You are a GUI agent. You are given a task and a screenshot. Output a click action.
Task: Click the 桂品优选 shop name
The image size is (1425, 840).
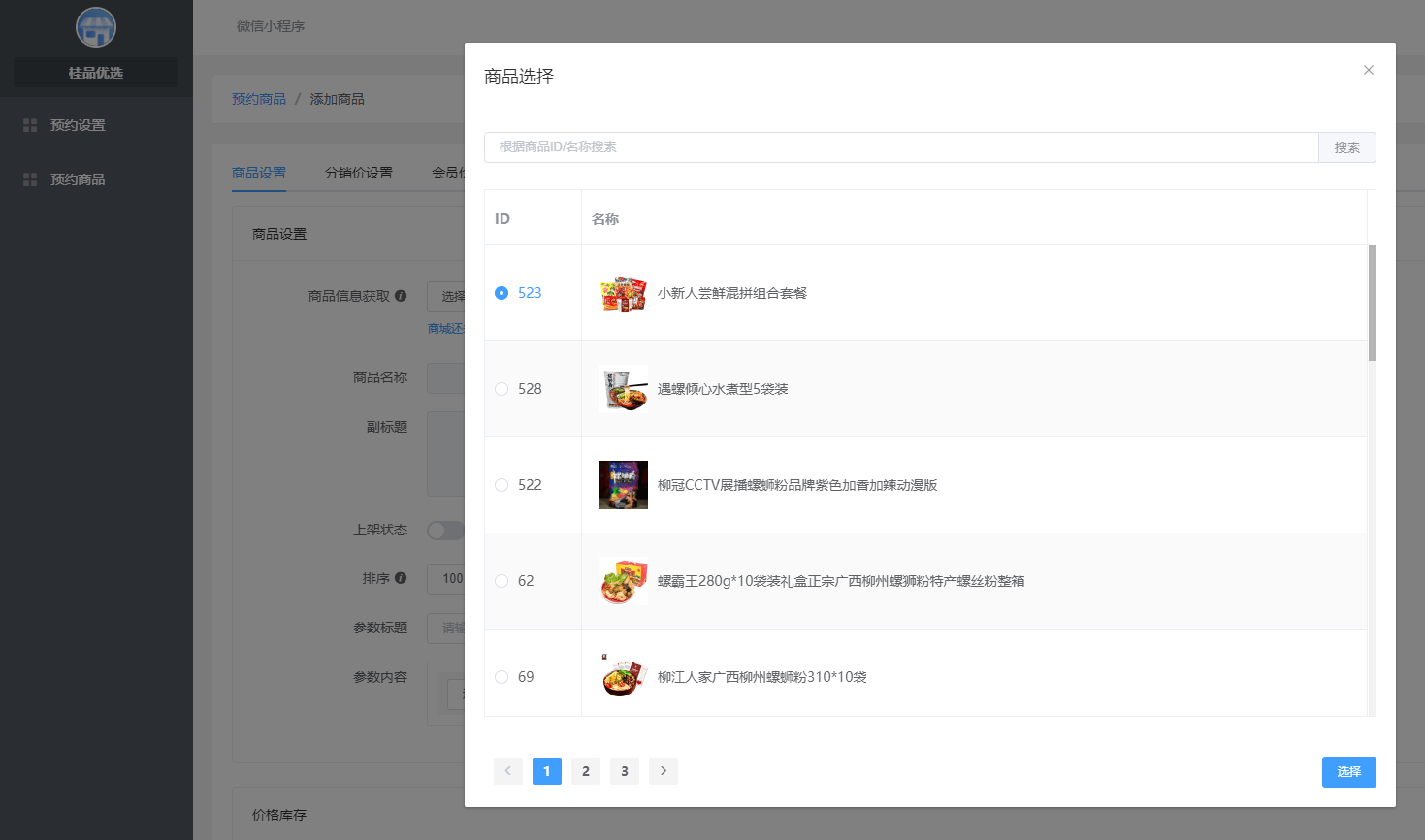(96, 73)
